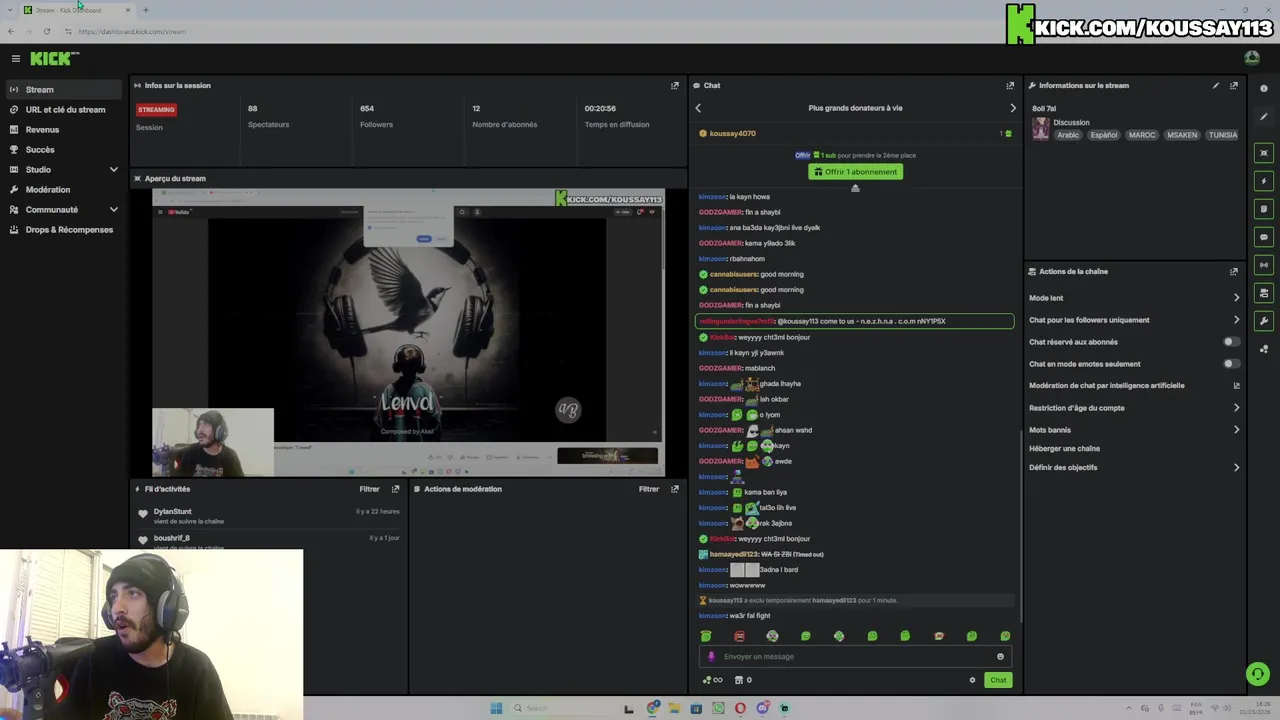
Task: Toggle Chat en mode emotes seulement
Action: coord(1231,364)
